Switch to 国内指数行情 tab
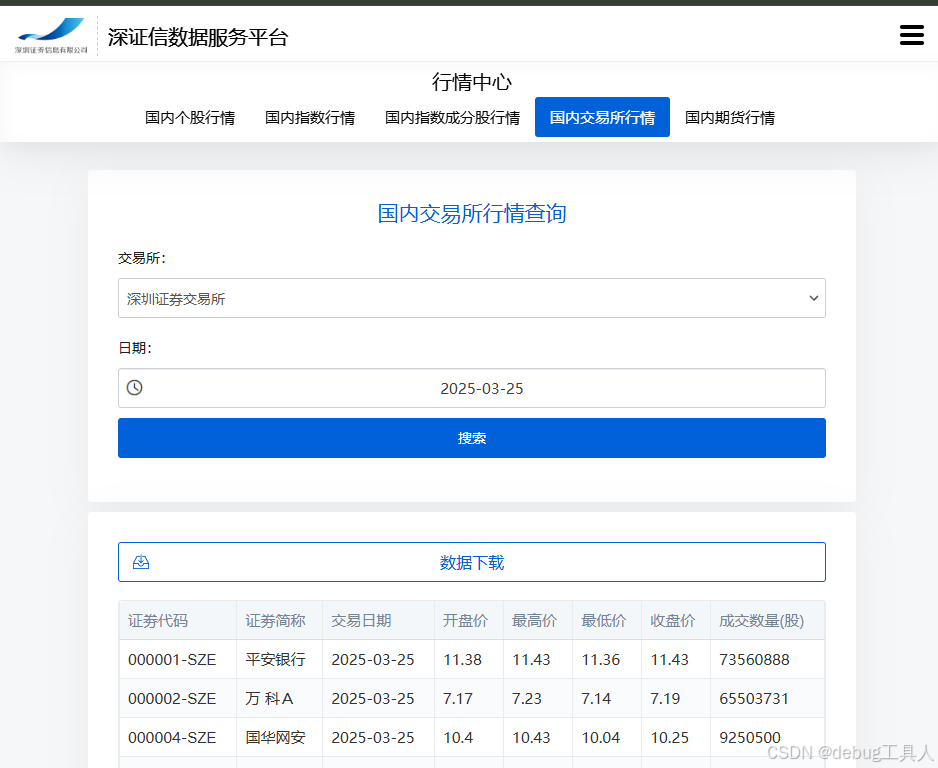 [310, 117]
